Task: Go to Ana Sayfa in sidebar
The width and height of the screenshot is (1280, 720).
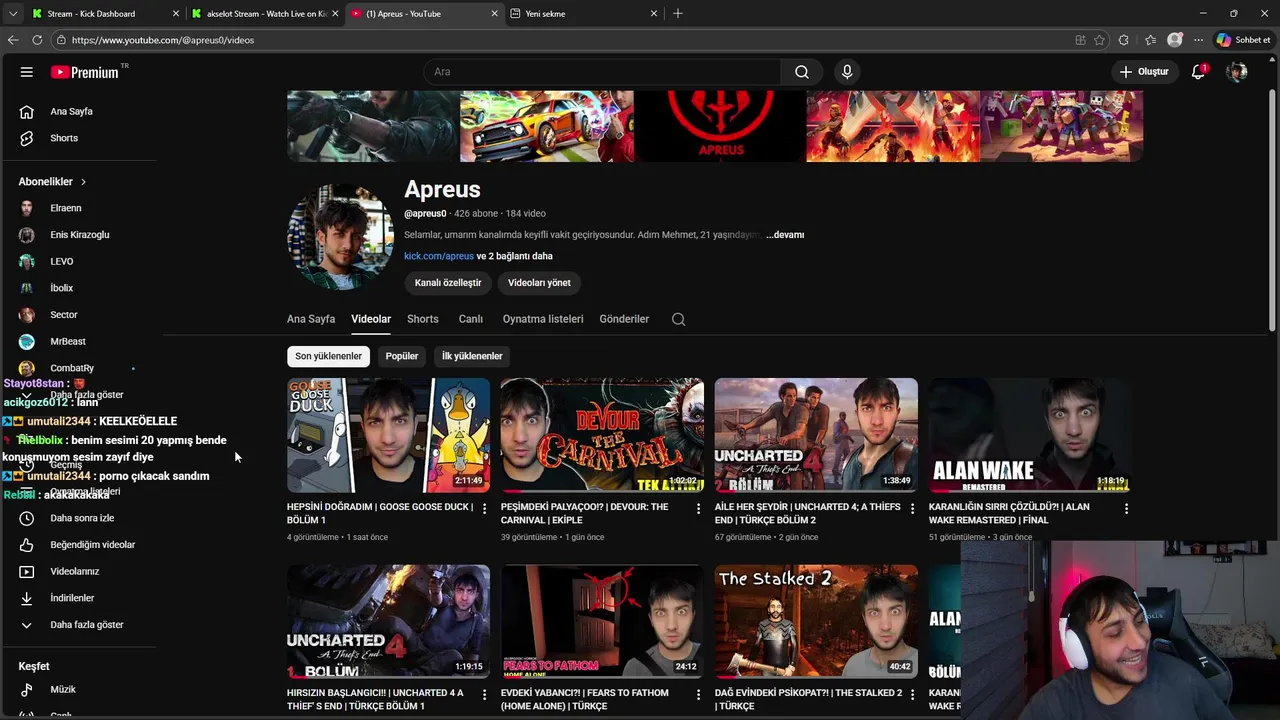Action: click(71, 111)
